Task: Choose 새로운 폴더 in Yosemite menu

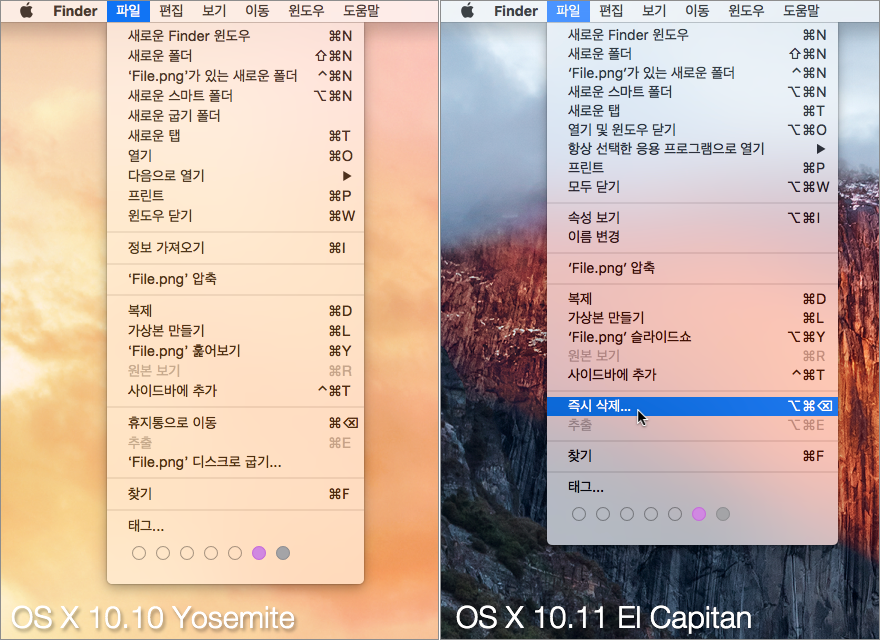Action: point(235,56)
